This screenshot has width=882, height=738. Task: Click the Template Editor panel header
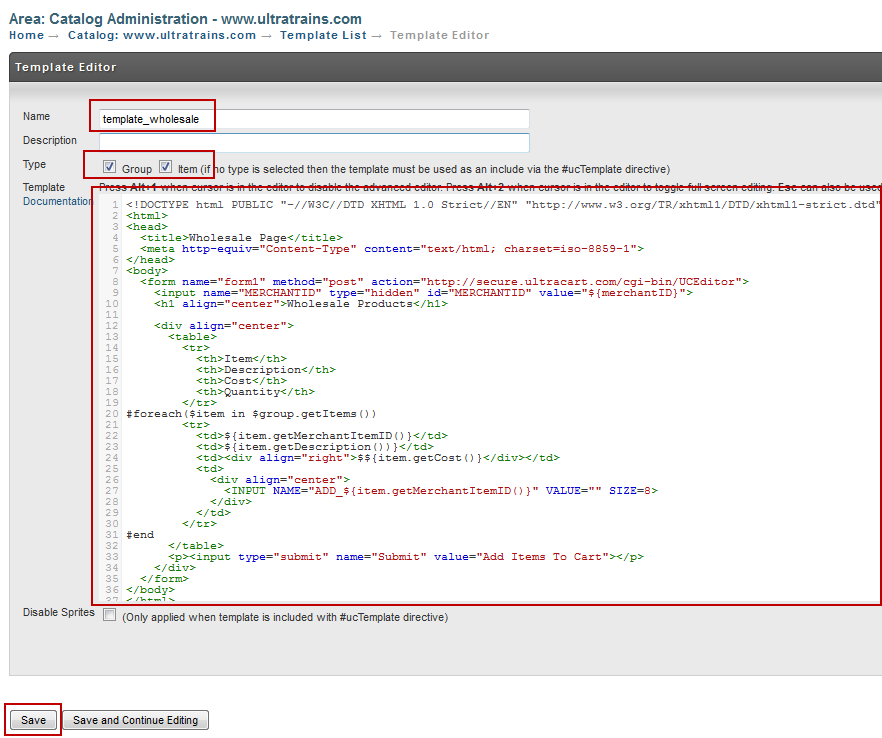(x=446, y=67)
